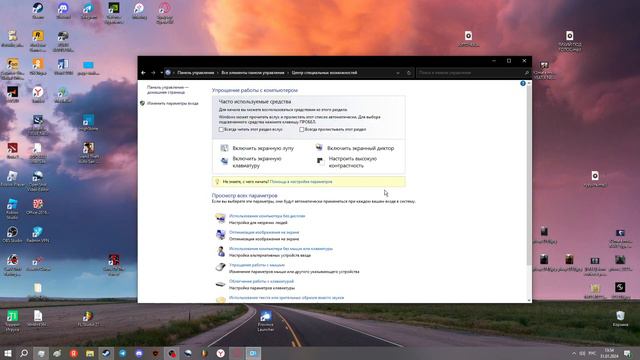The image size is (640, 360).
Task: Click the keyboard icon beside 'Облегчение работы с клавиатурой'
Action: [220, 284]
